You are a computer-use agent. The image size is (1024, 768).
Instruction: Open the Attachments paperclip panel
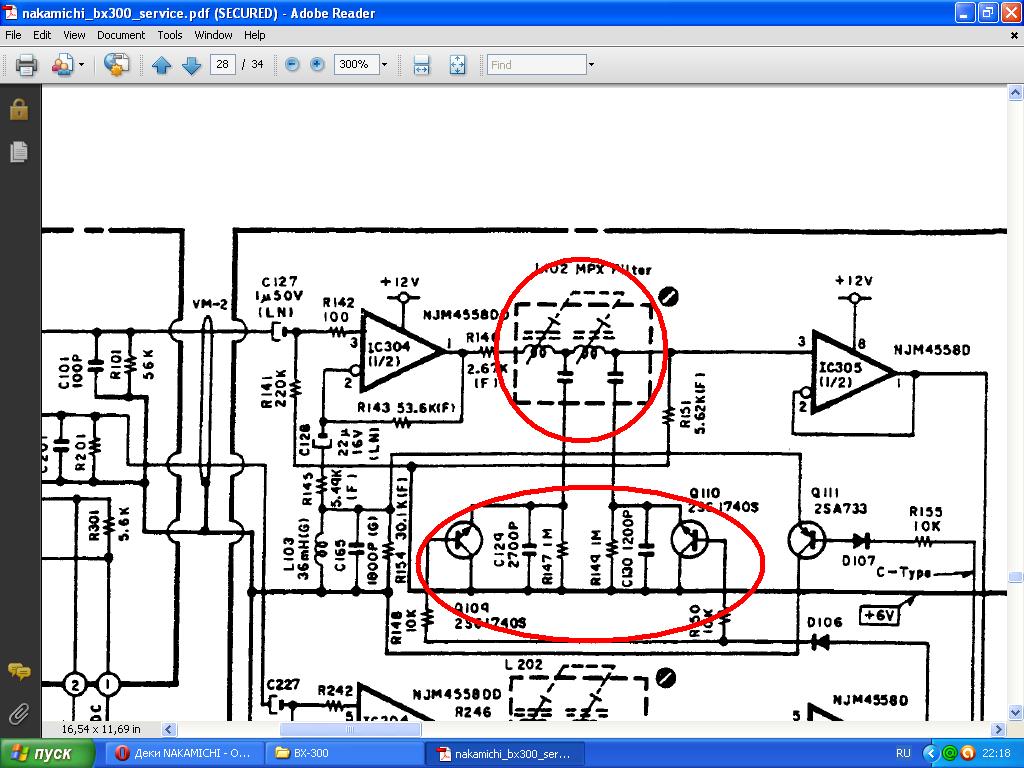pos(18,713)
